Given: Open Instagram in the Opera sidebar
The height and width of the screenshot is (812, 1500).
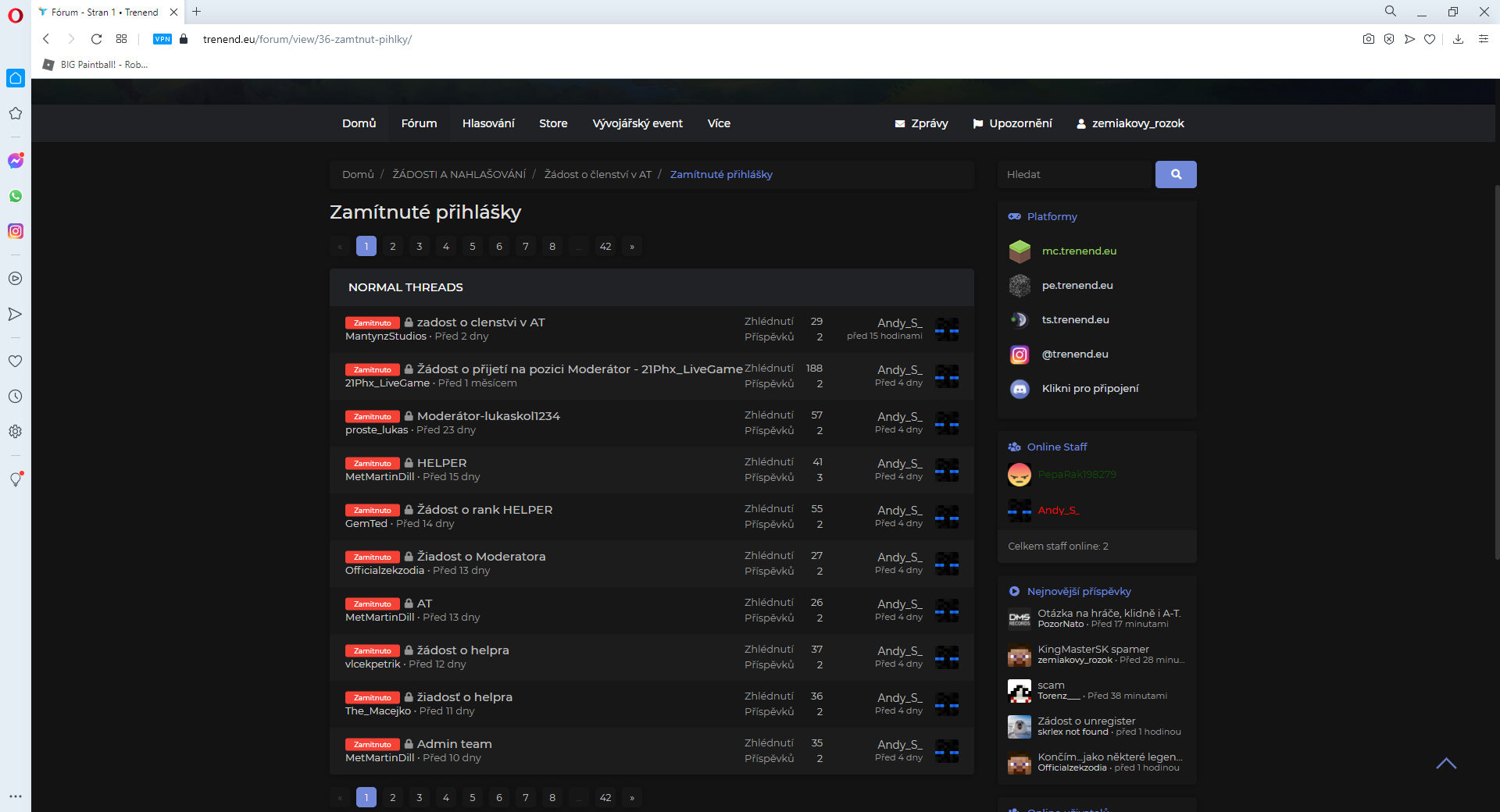Looking at the screenshot, I should click(16, 231).
